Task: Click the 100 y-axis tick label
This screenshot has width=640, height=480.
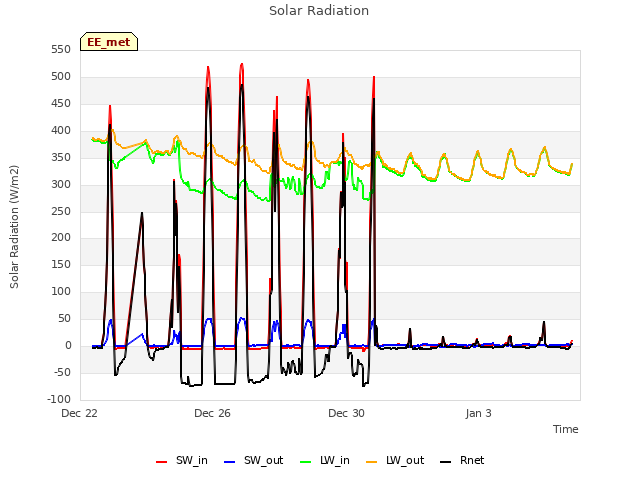Action: pos(61,291)
